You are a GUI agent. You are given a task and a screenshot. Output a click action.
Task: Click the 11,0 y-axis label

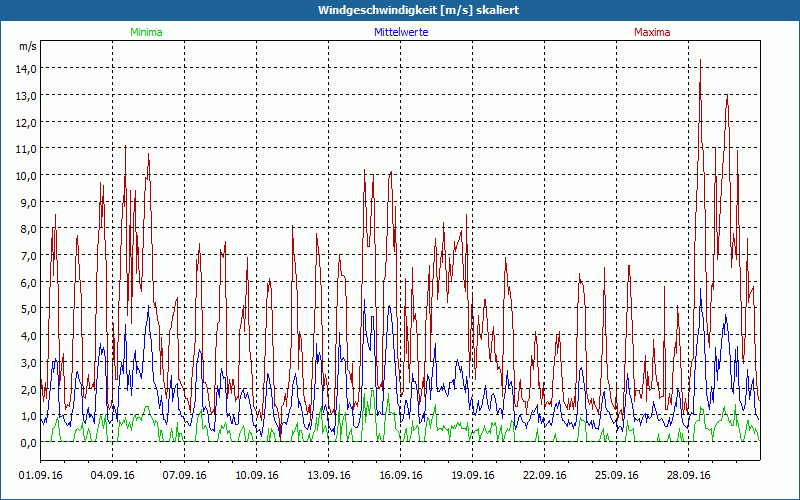tap(26, 149)
